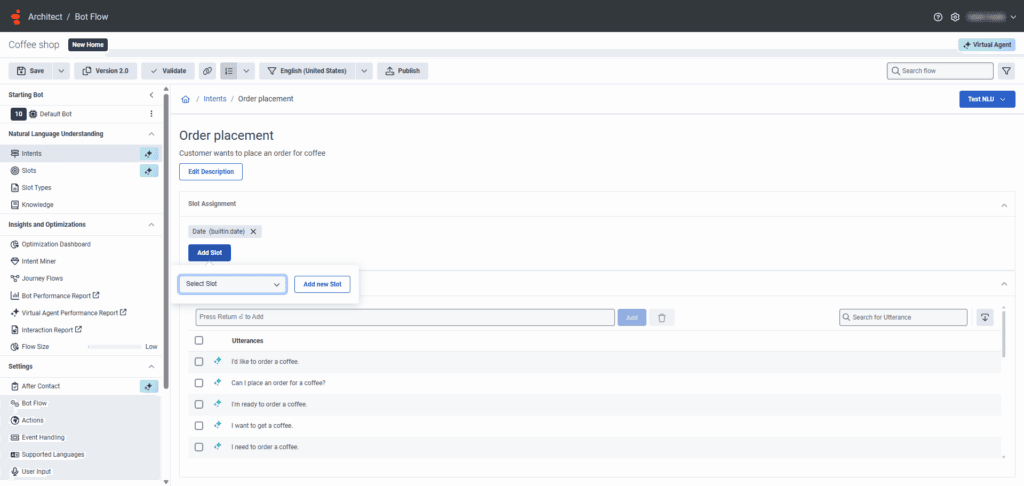Click the link icon in the toolbar
1024x486 pixels.
click(x=207, y=71)
